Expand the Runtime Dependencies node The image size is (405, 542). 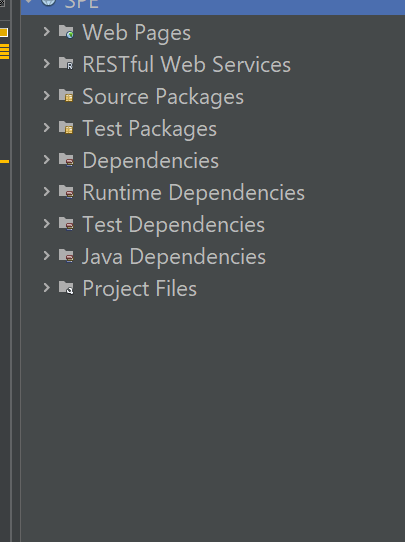(x=47, y=191)
